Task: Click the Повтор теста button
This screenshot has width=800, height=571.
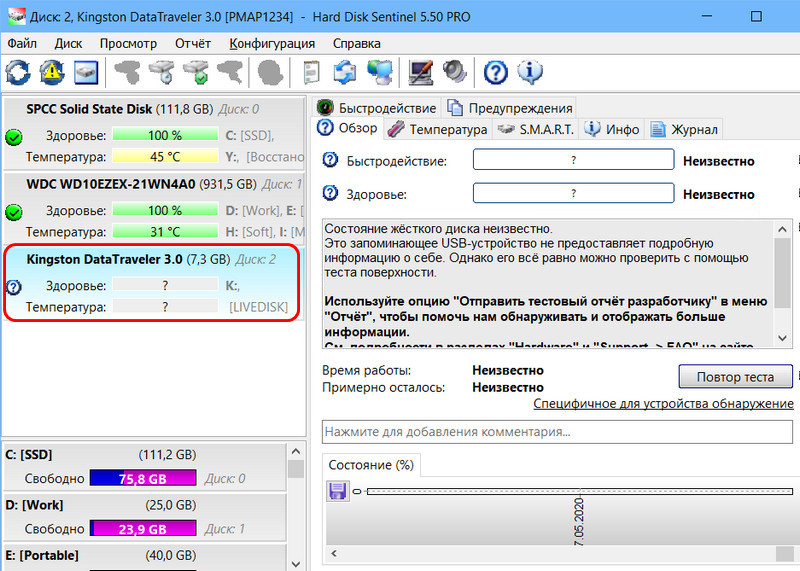Action: (x=735, y=377)
